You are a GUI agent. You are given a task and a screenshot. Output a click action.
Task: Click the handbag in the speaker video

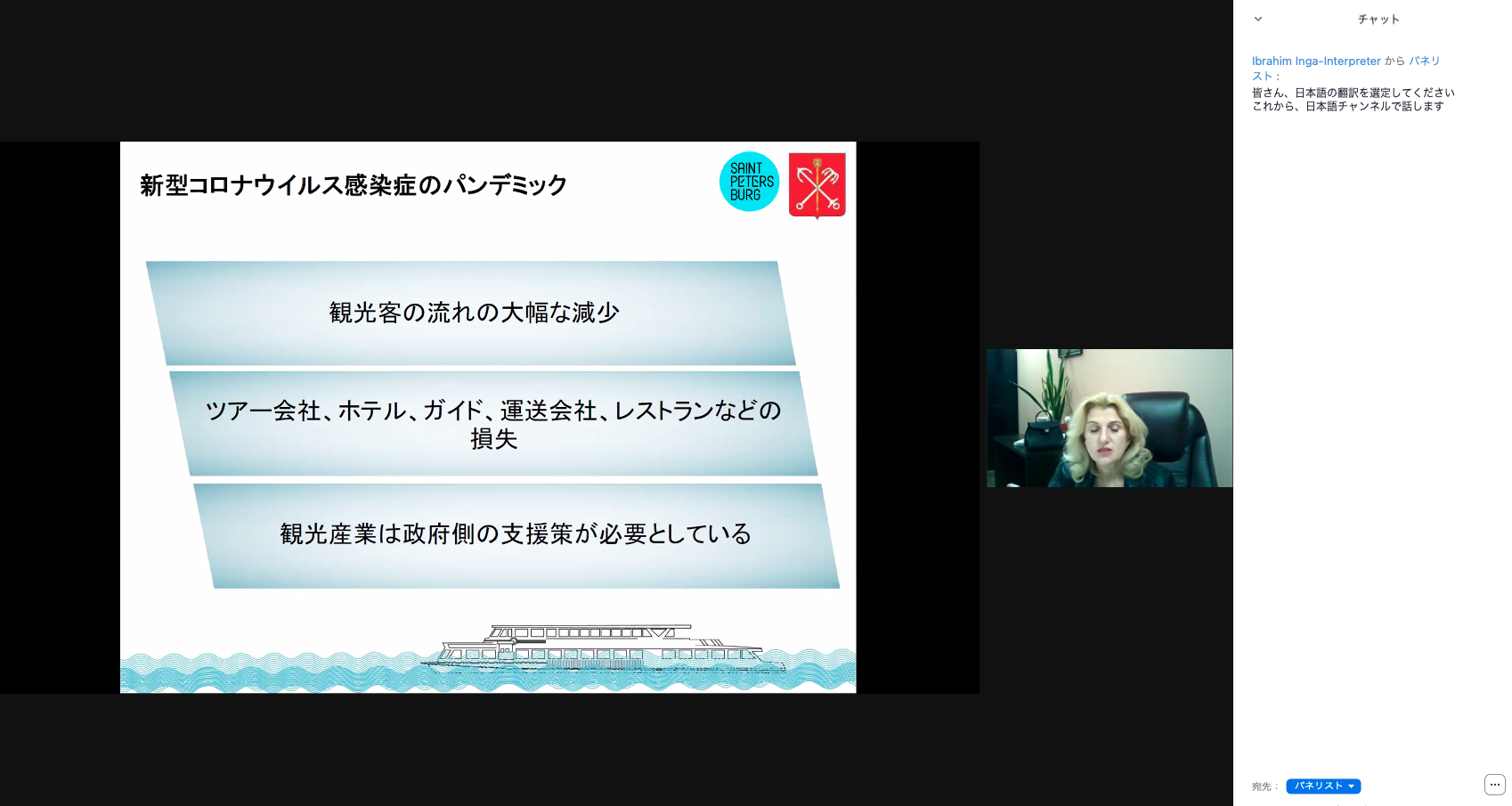(x=1045, y=432)
